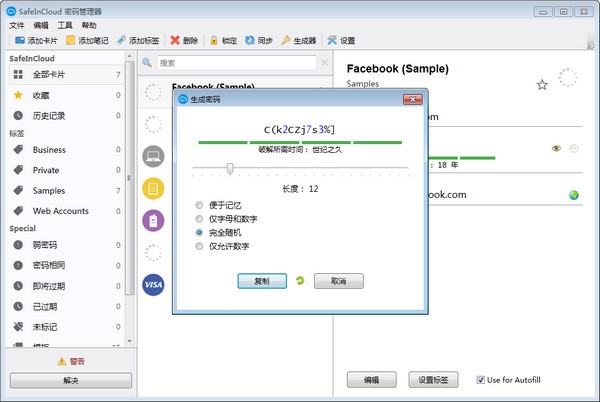Click the clock icon beside the eye icon

574,148
